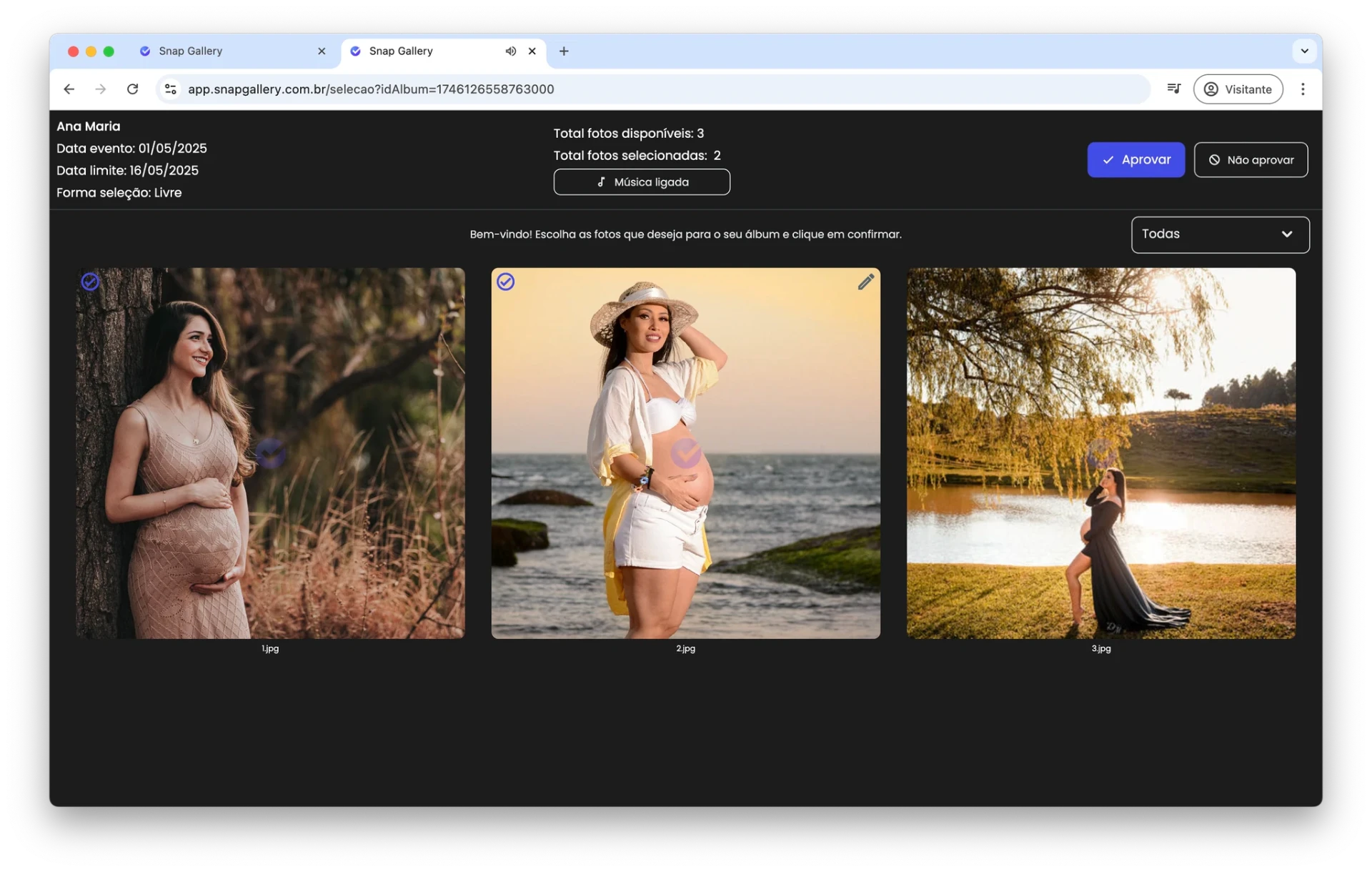This screenshot has height=872, width=1372.
Task: Open the media controls icon in toolbar
Action: point(1173,89)
